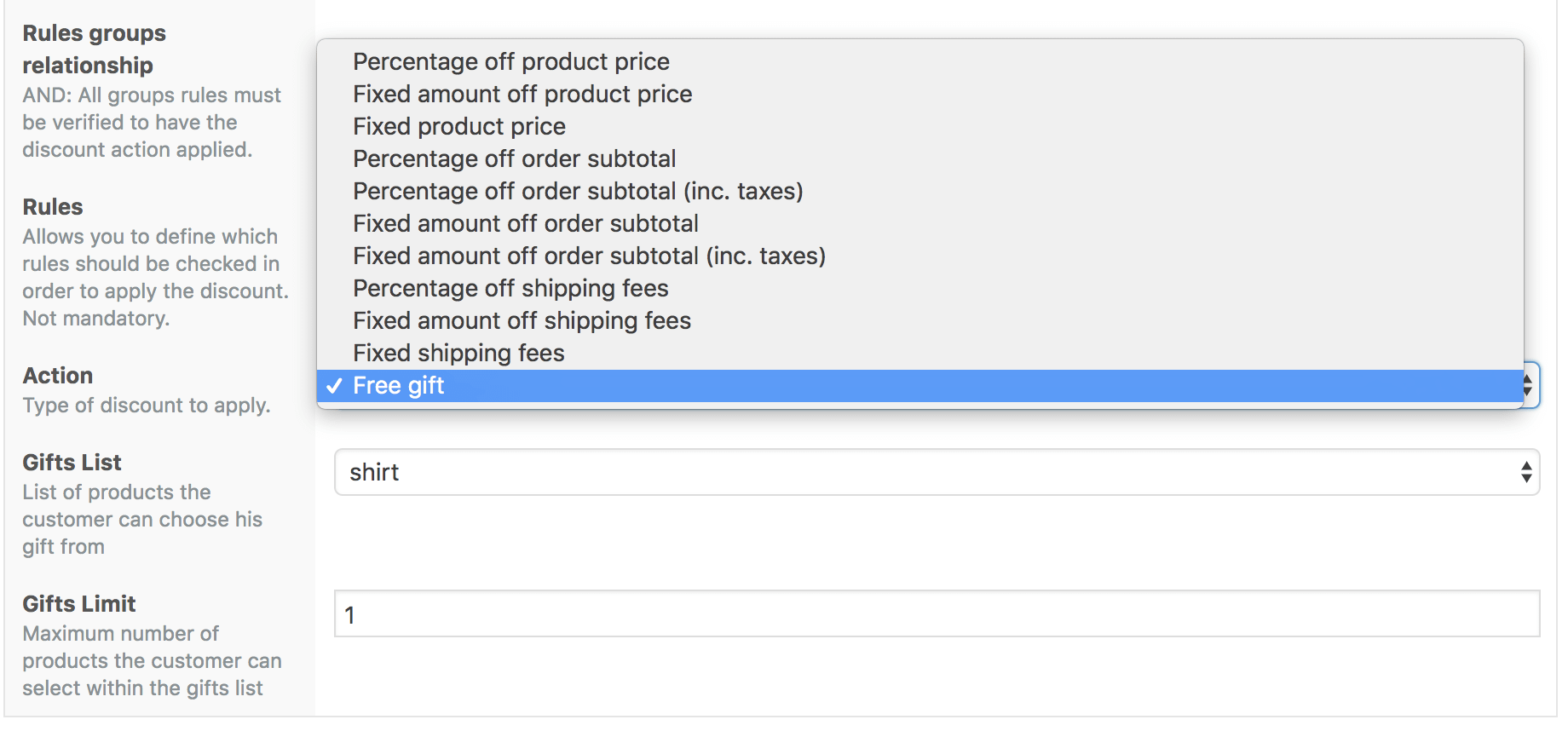This screenshot has width=1568, height=731.
Task: Pick Fixed amount off shipping fees
Action: coord(919,320)
